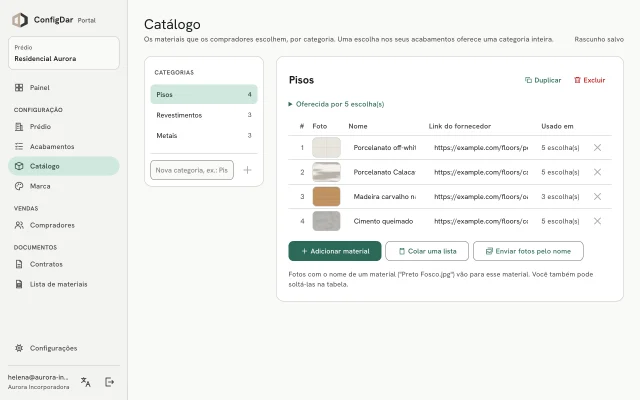Click Adicionar material button

pyautogui.click(x=335, y=251)
